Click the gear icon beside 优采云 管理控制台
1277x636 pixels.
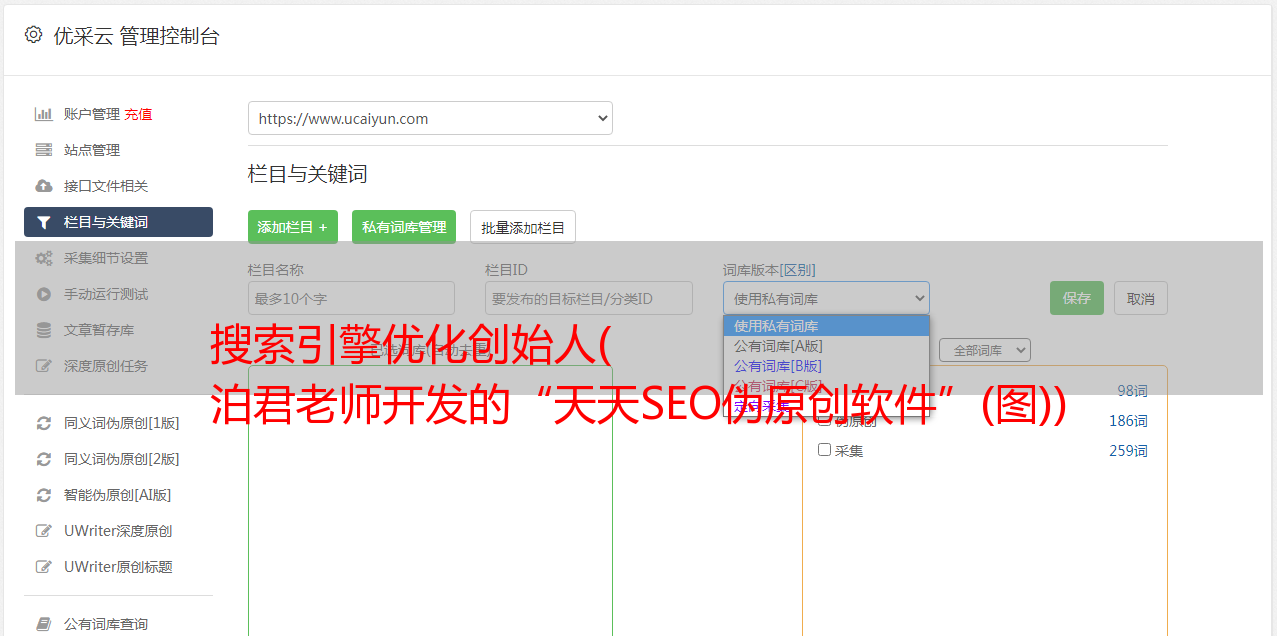click(33, 35)
